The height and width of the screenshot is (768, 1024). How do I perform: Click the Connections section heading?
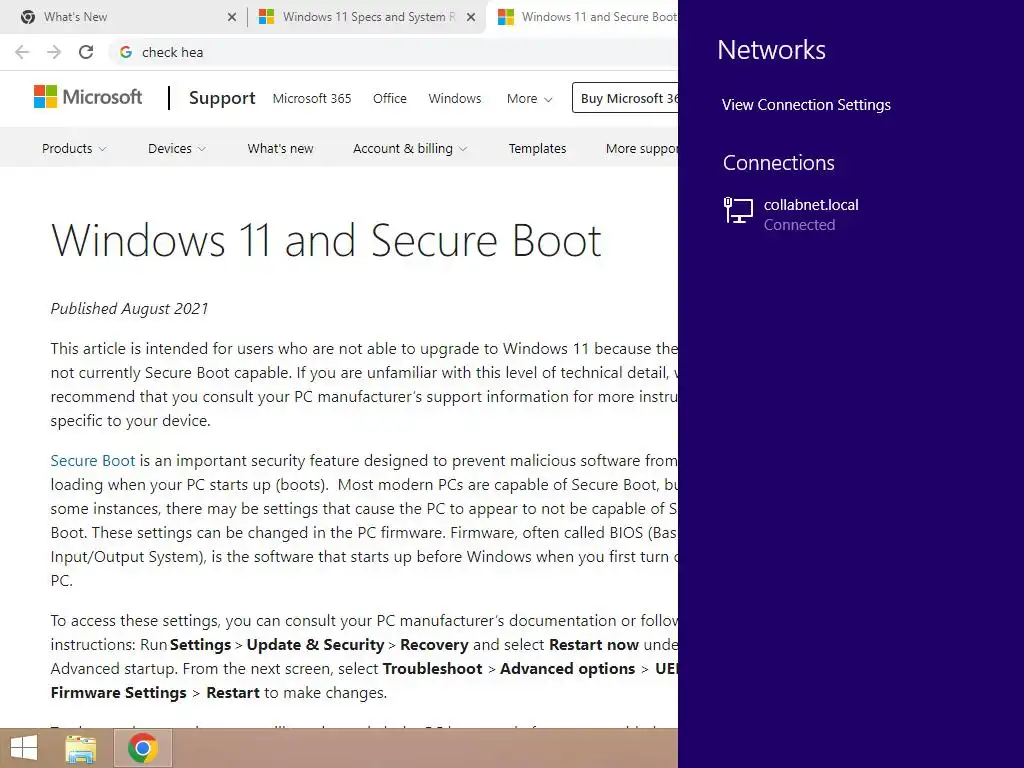pyautogui.click(x=778, y=163)
